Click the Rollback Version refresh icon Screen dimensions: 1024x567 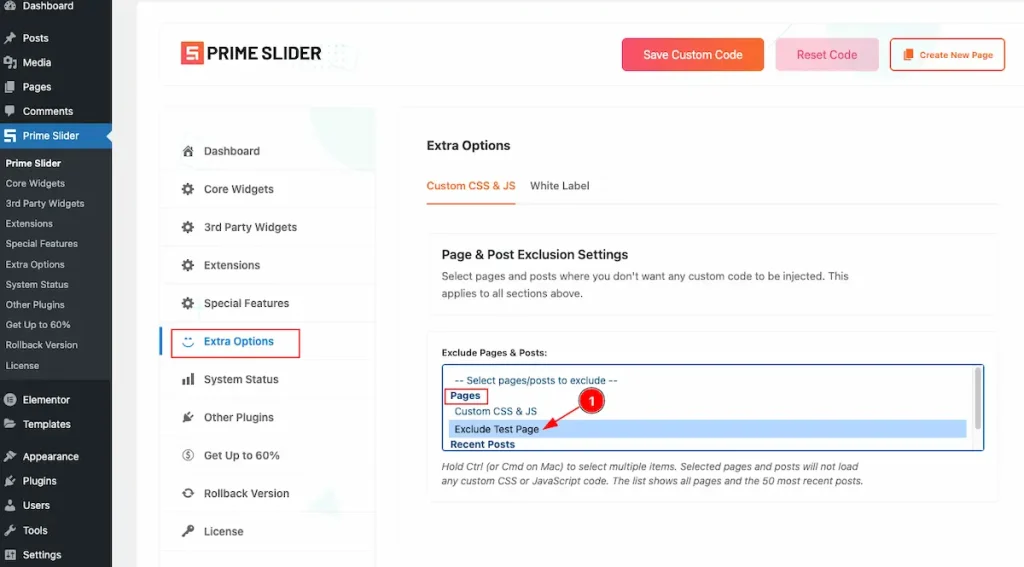[x=187, y=494]
